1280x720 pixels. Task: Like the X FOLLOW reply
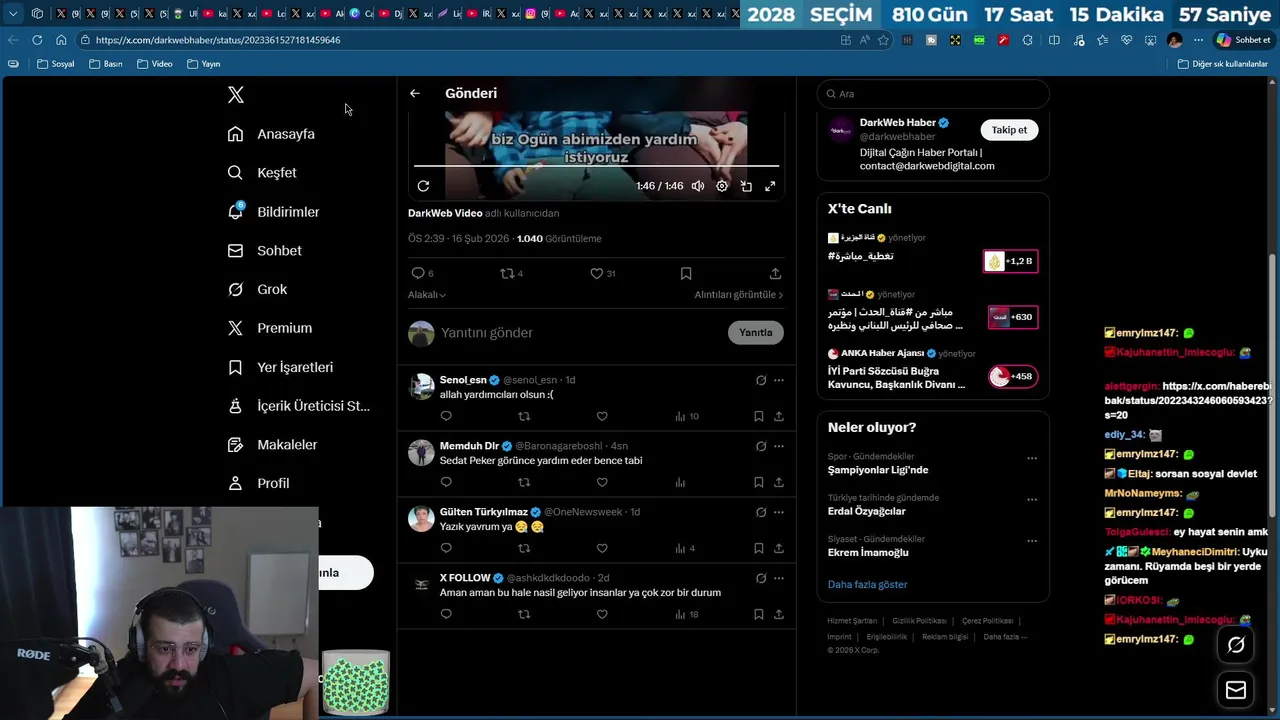pos(602,614)
